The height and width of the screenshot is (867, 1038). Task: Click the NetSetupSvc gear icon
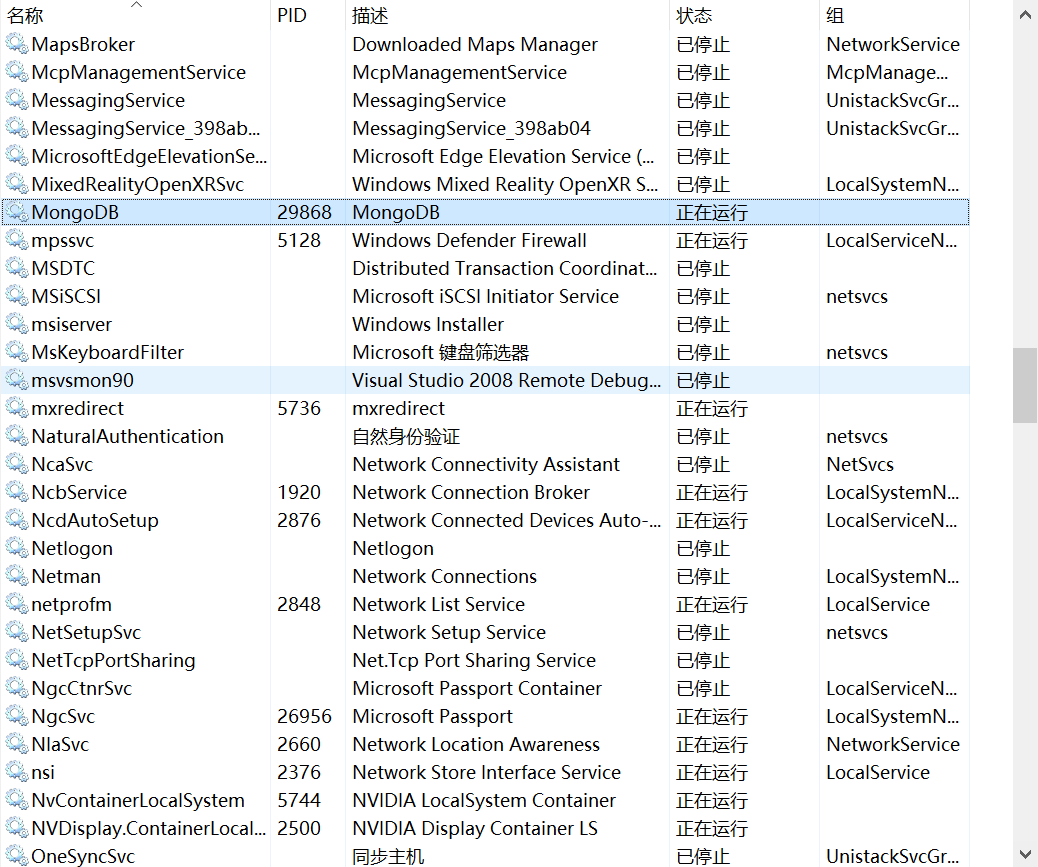point(17,632)
